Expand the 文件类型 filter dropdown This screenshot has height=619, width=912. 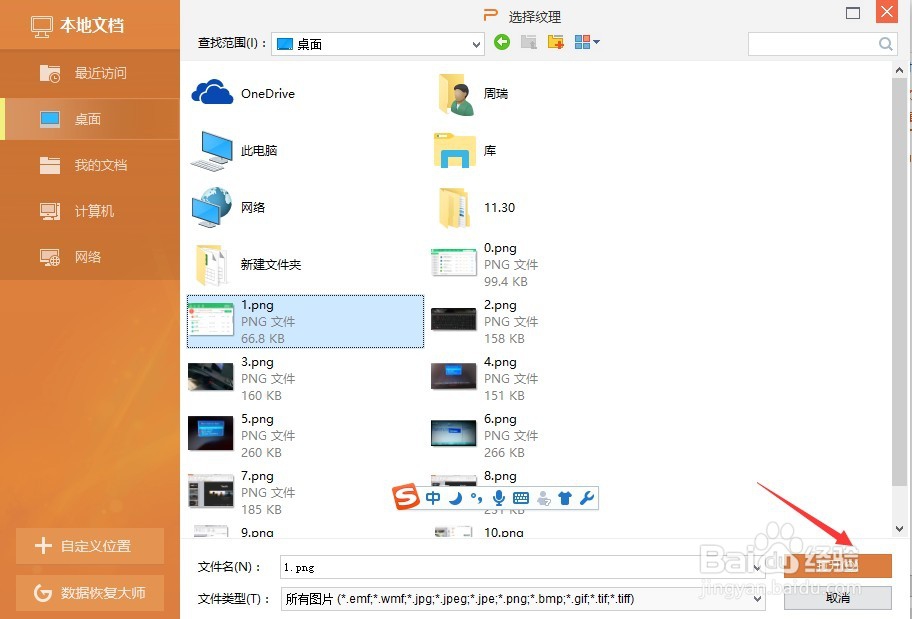tap(758, 599)
